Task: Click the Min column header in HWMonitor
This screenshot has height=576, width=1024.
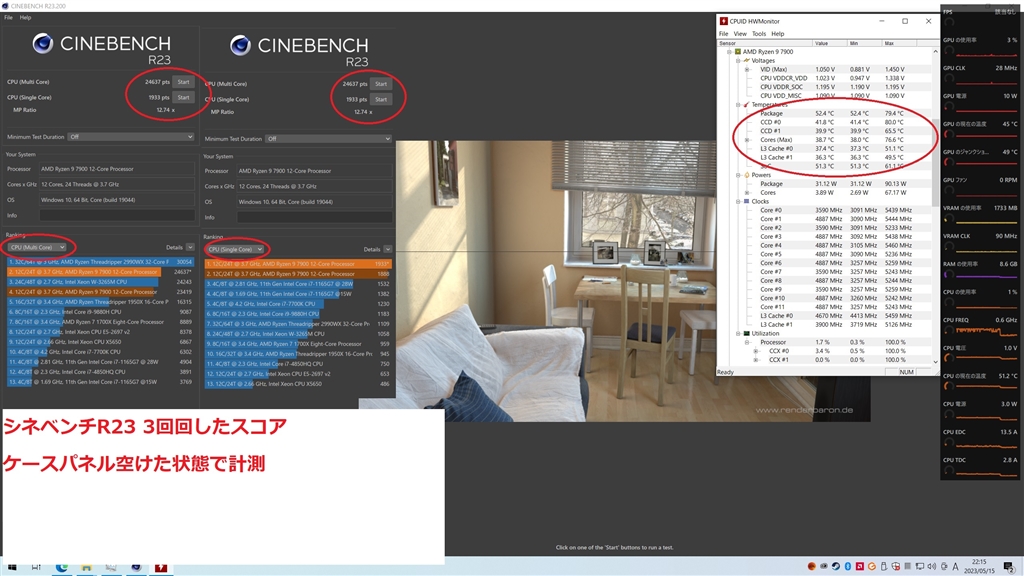Action: coord(865,43)
